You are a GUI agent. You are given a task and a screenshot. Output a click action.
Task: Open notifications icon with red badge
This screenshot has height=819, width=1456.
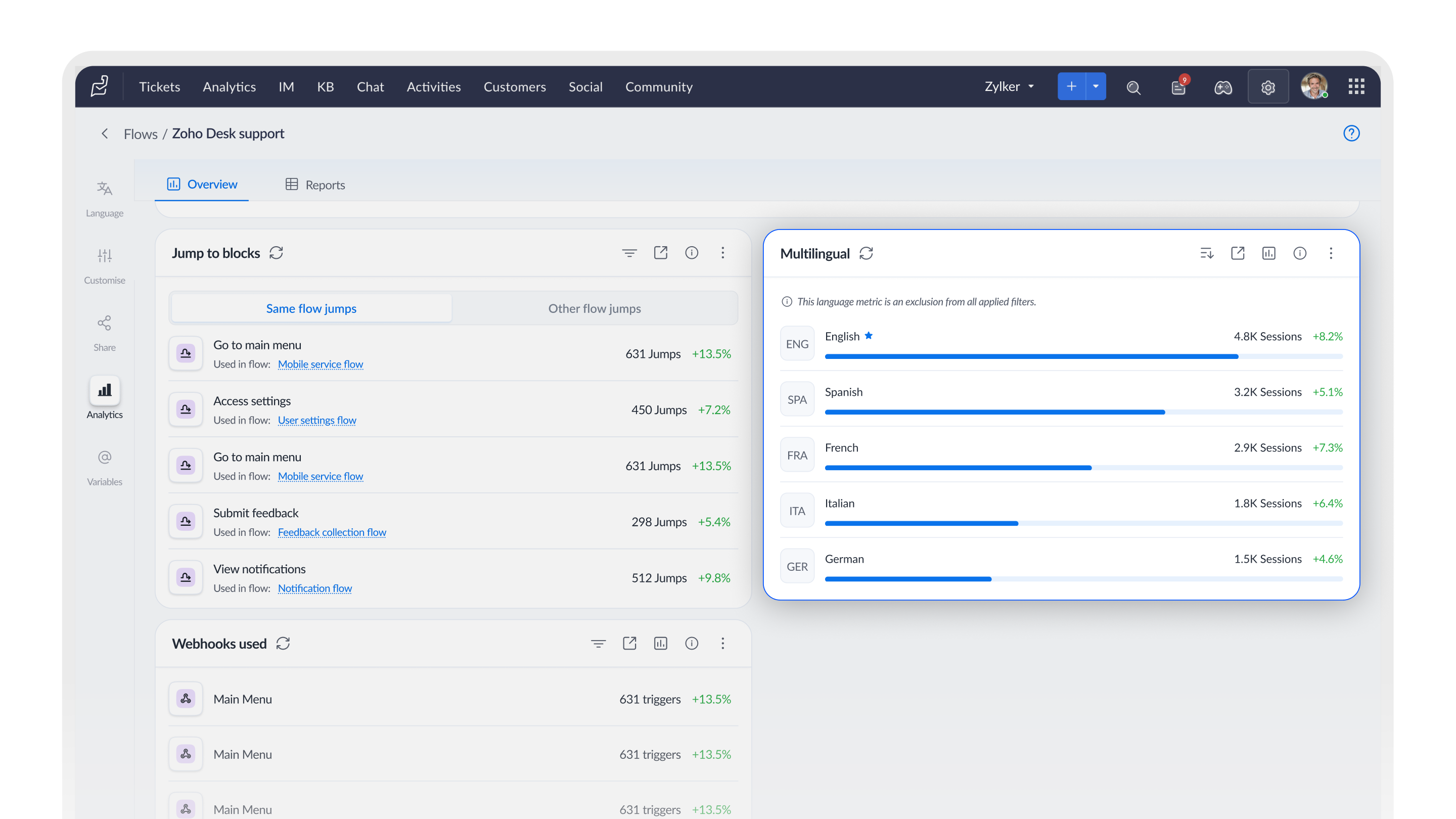coord(1179,86)
